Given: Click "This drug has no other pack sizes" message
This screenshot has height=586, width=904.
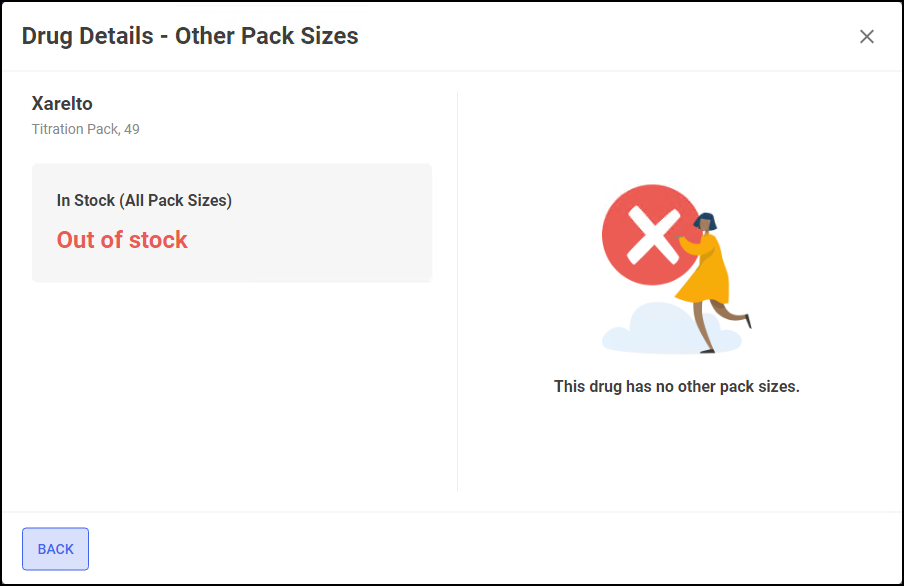Looking at the screenshot, I should pos(677,386).
